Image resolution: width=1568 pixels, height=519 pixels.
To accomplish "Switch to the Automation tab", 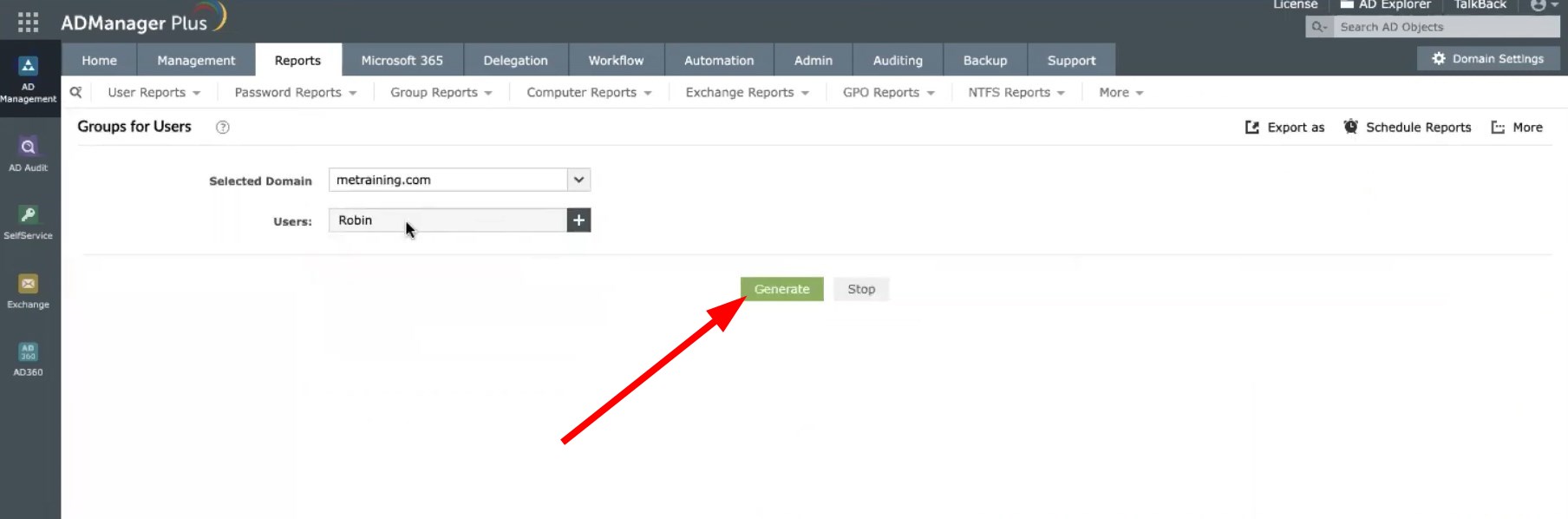I will coord(719,60).
